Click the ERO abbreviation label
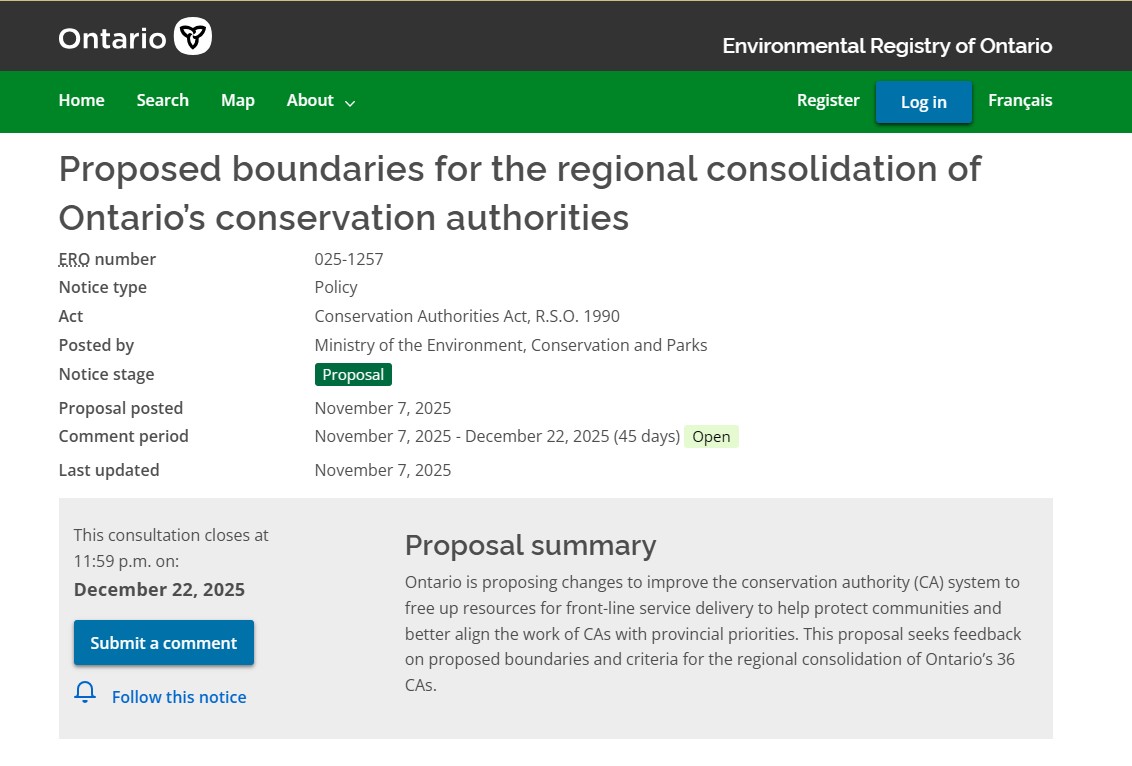Image resolution: width=1132 pixels, height=766 pixels. tap(74, 259)
